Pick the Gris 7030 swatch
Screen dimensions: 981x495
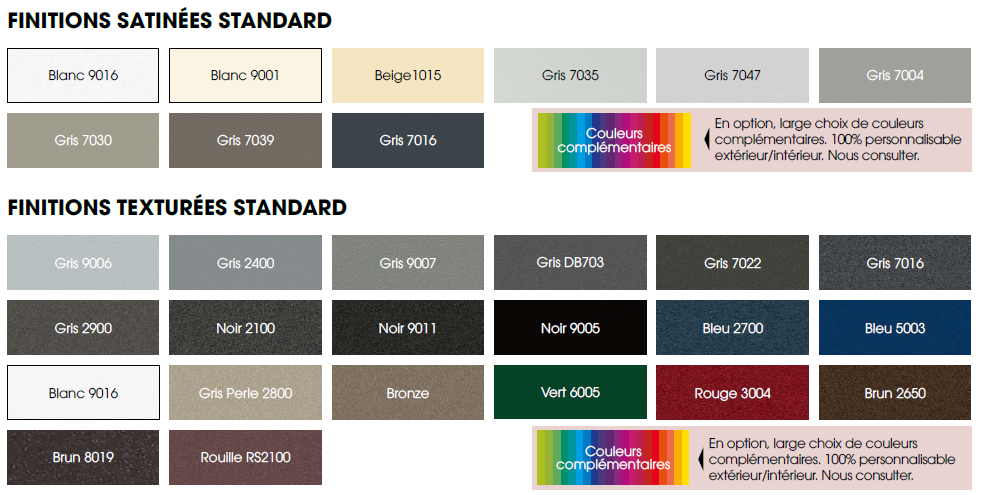click(83, 140)
